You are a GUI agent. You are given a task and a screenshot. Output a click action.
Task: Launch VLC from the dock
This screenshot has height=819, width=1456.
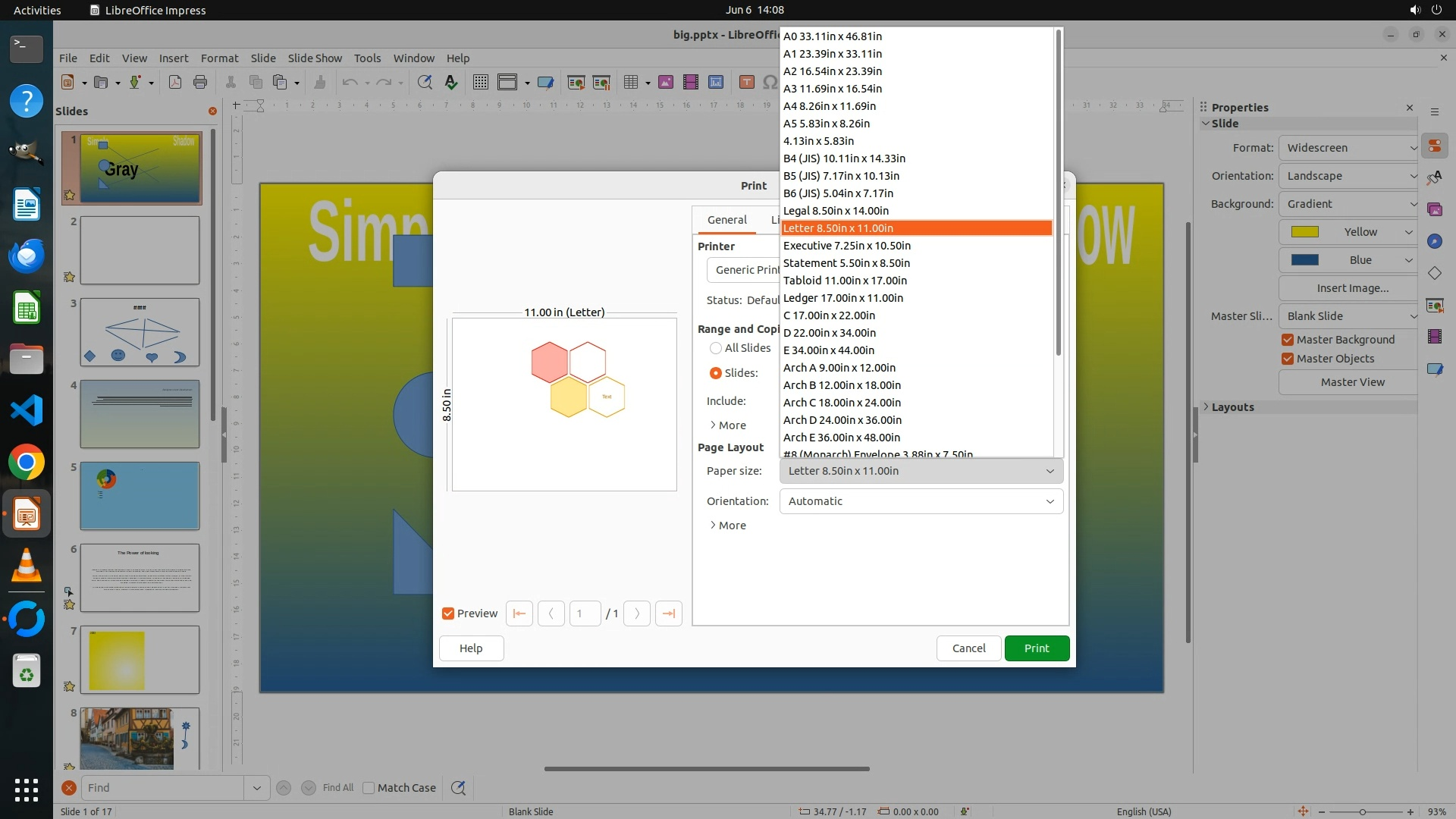pos(27,566)
